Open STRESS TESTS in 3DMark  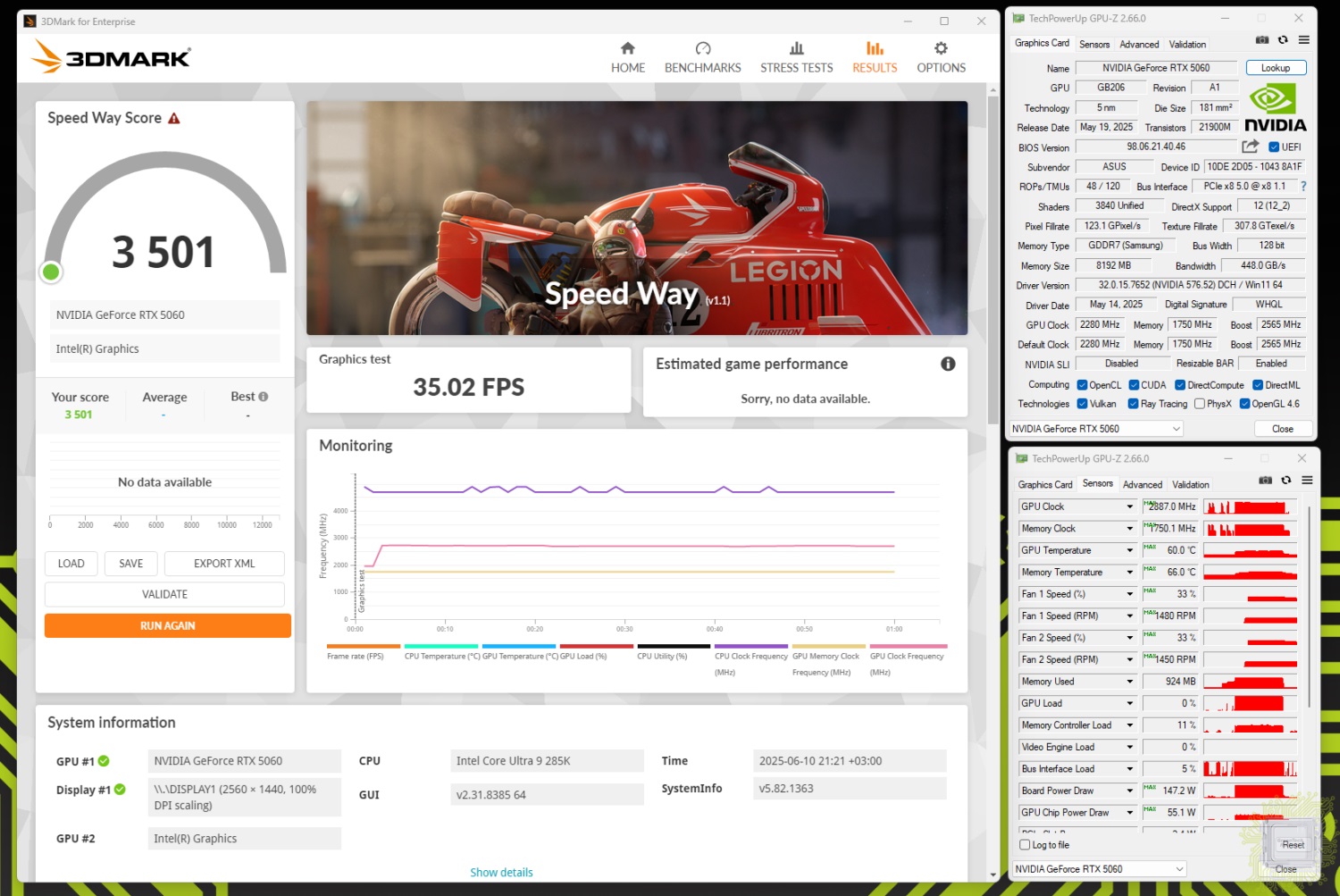pos(797,57)
